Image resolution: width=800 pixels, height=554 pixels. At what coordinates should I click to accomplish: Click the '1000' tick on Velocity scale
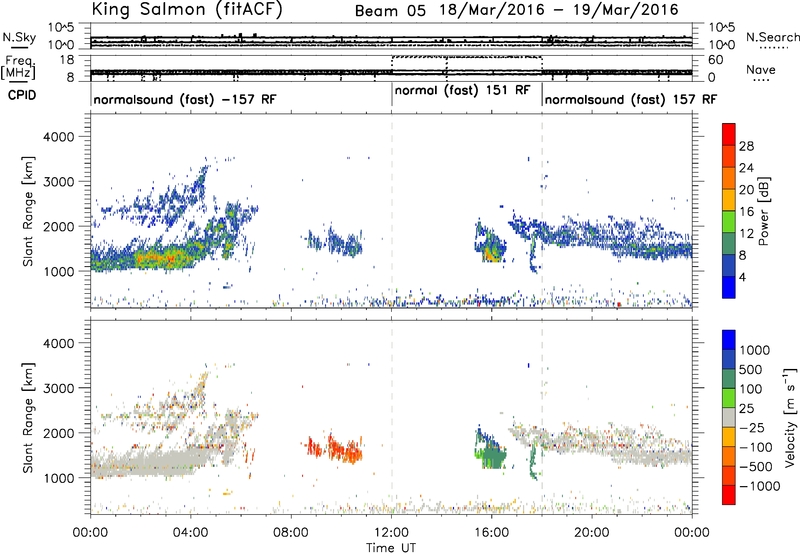(755, 350)
